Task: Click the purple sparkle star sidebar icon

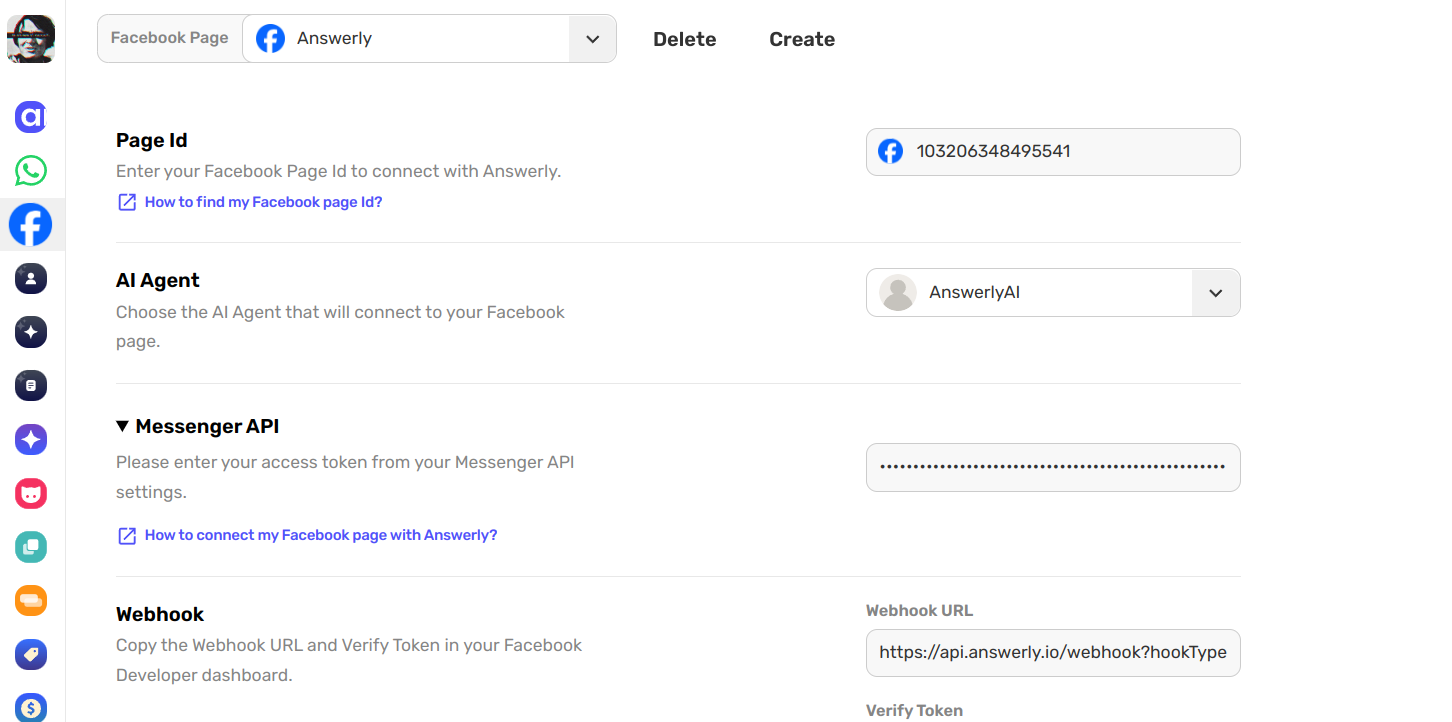Action: pos(31,439)
